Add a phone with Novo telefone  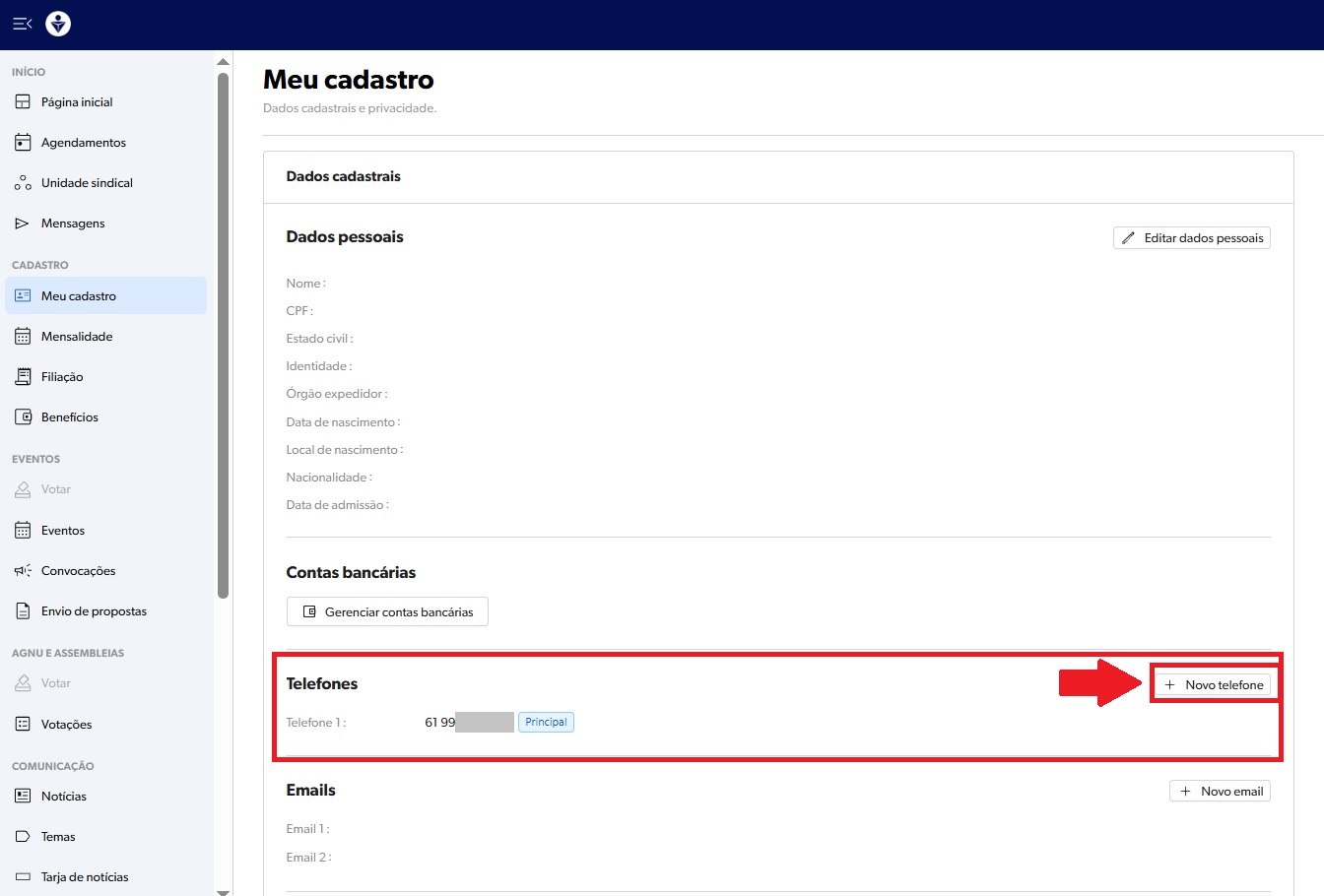pos(1214,685)
